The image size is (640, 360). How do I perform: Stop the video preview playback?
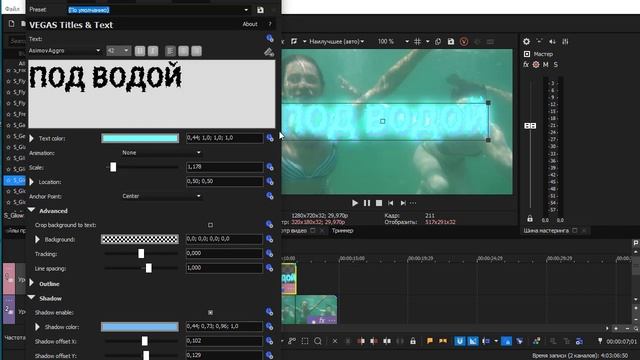click(379, 203)
